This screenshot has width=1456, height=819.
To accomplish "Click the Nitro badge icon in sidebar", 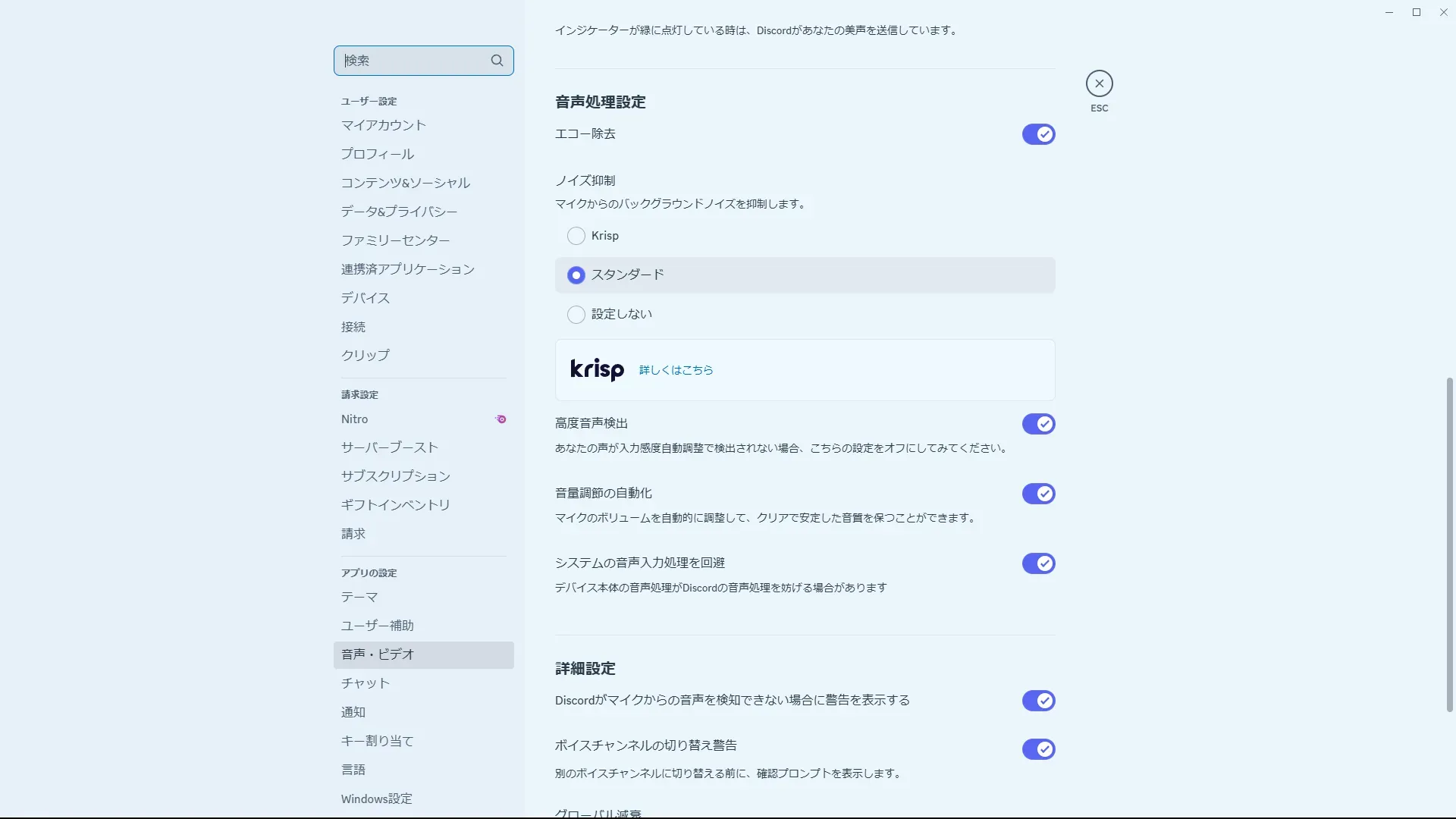I will [x=500, y=419].
